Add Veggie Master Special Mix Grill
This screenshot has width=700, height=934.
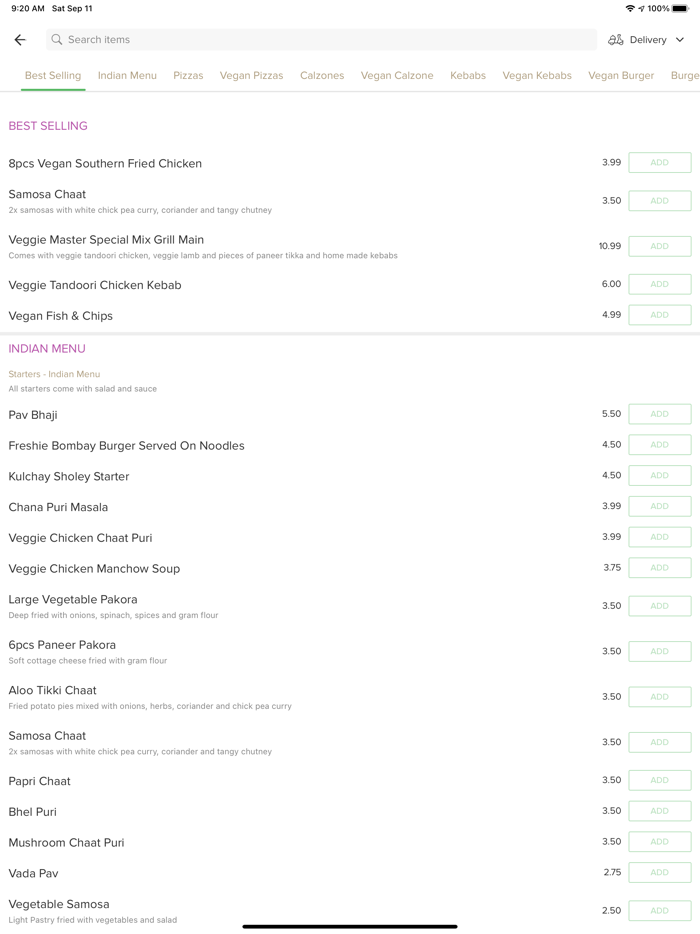tap(659, 246)
